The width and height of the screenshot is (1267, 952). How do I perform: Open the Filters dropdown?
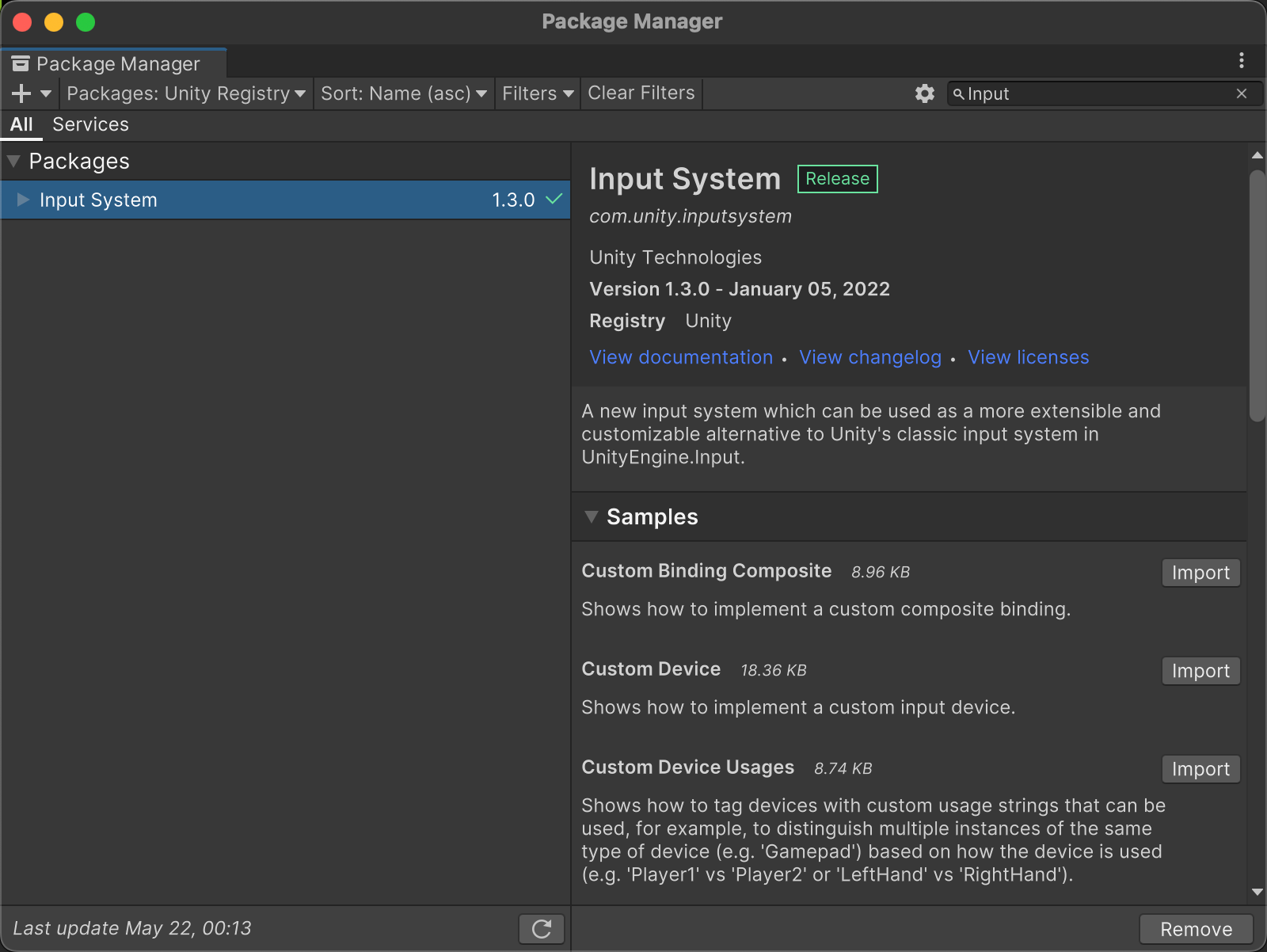(538, 93)
